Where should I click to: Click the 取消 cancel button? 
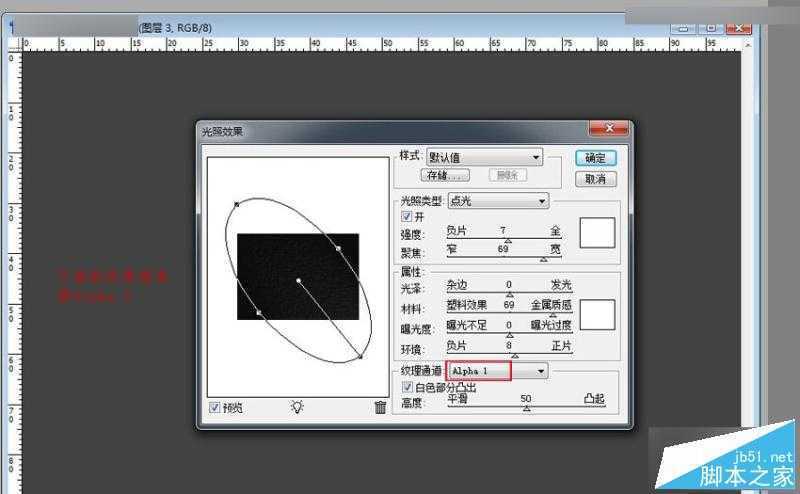pyautogui.click(x=595, y=179)
